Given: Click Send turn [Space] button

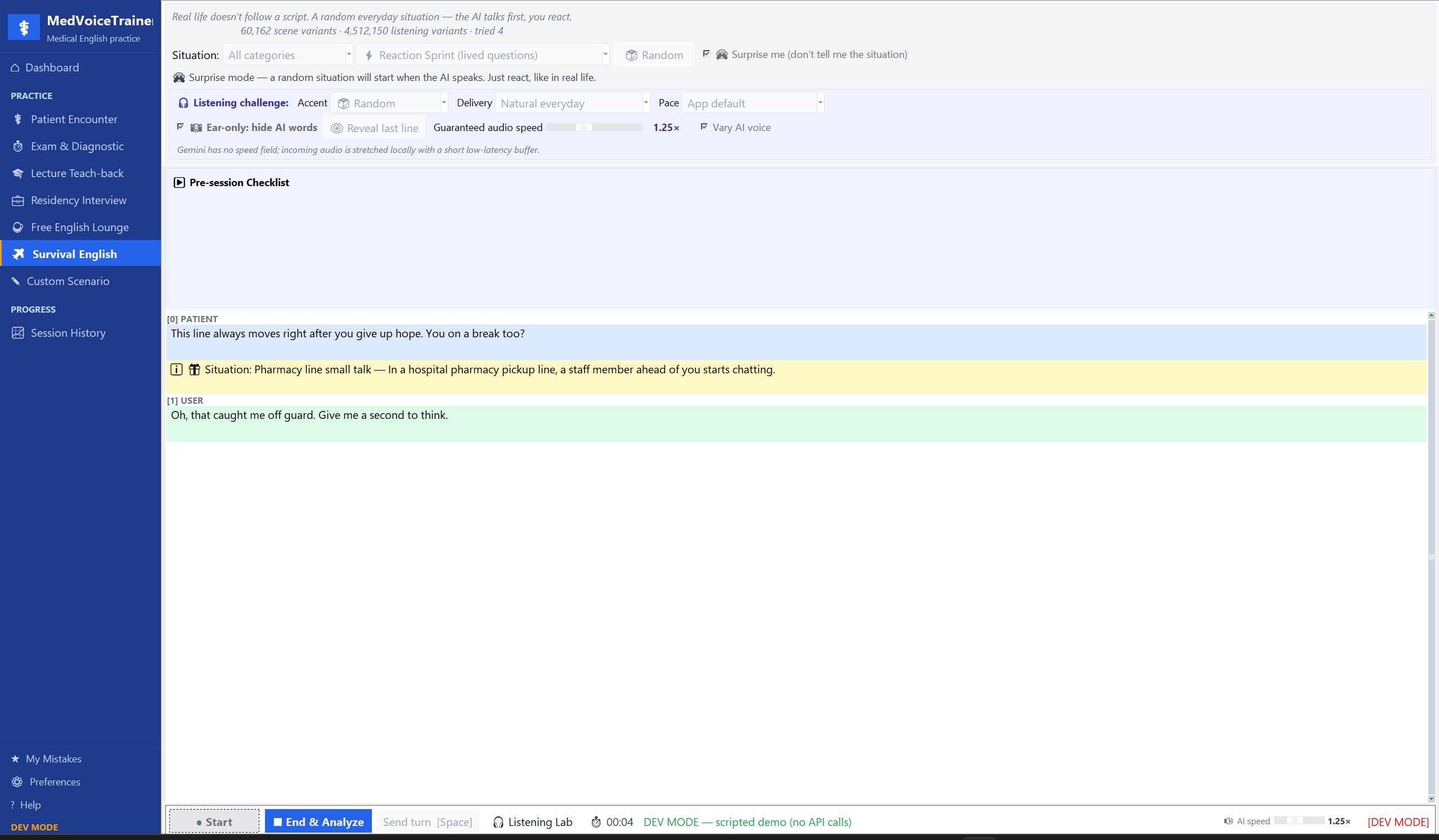Looking at the screenshot, I should (428, 822).
